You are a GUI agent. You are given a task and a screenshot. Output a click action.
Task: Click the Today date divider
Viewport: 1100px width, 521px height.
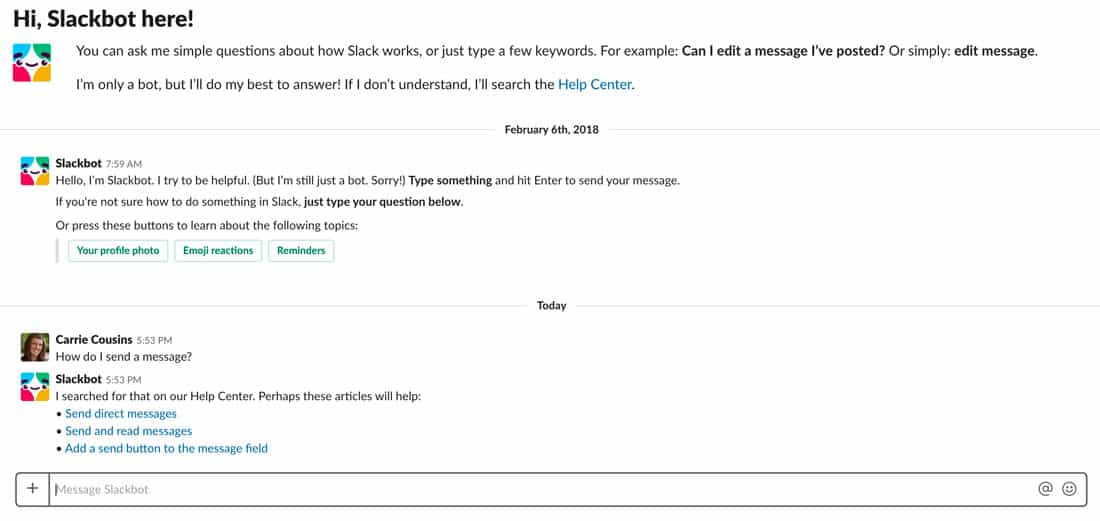click(x=551, y=306)
